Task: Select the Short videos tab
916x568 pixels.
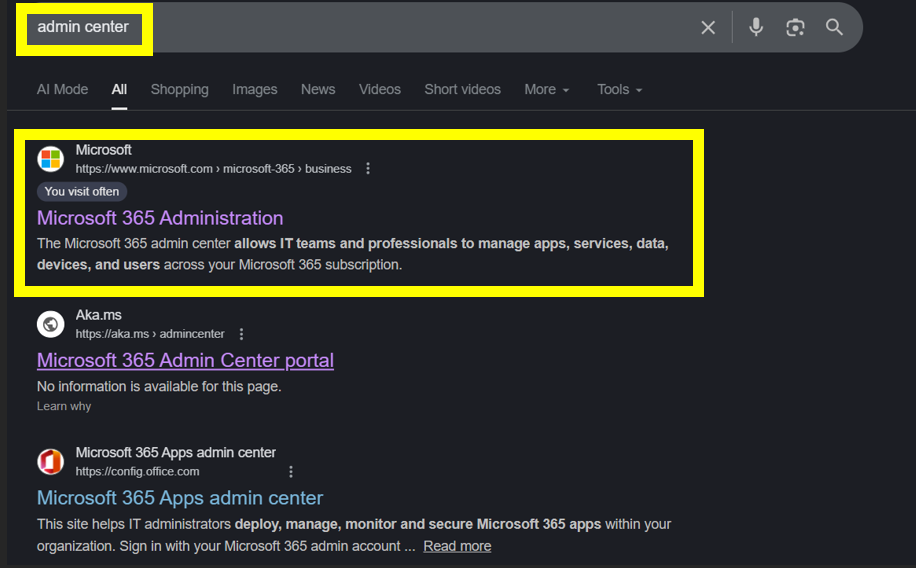Action: [x=462, y=89]
